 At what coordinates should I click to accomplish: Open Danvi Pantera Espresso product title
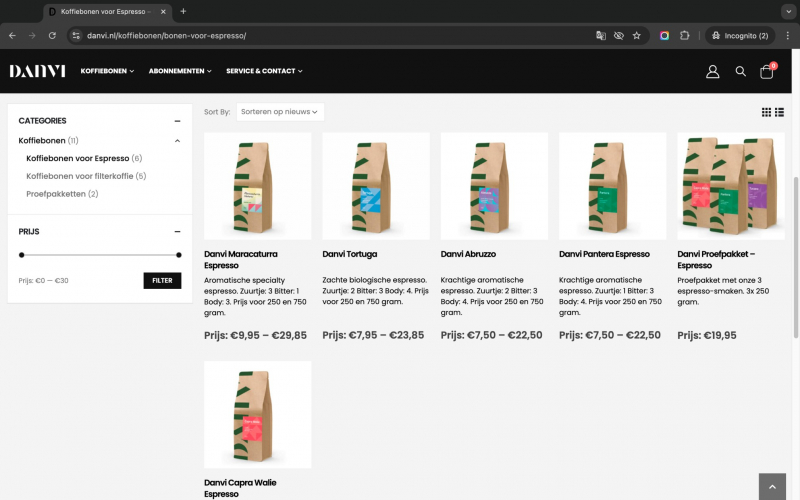(x=604, y=254)
